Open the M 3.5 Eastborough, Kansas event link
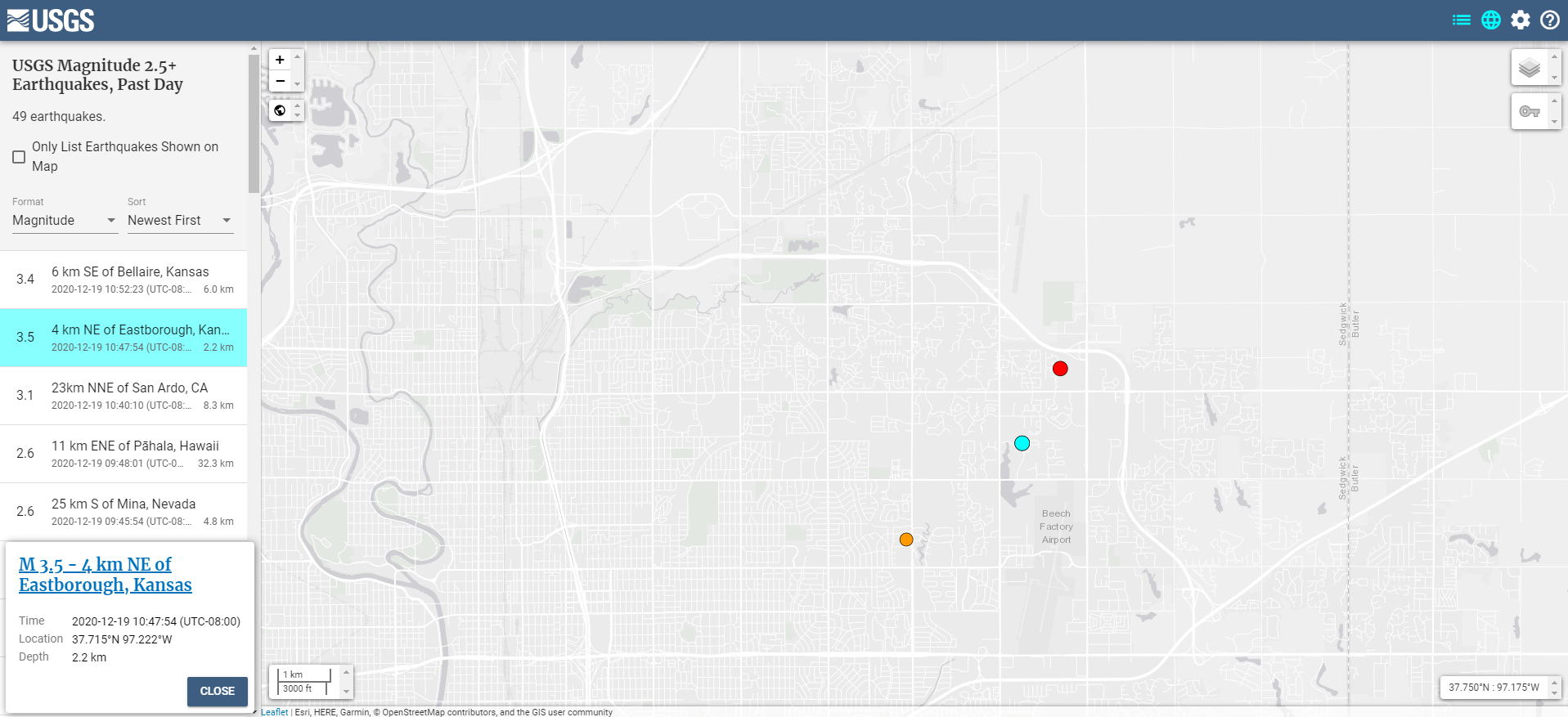1568x717 pixels. tap(106, 575)
